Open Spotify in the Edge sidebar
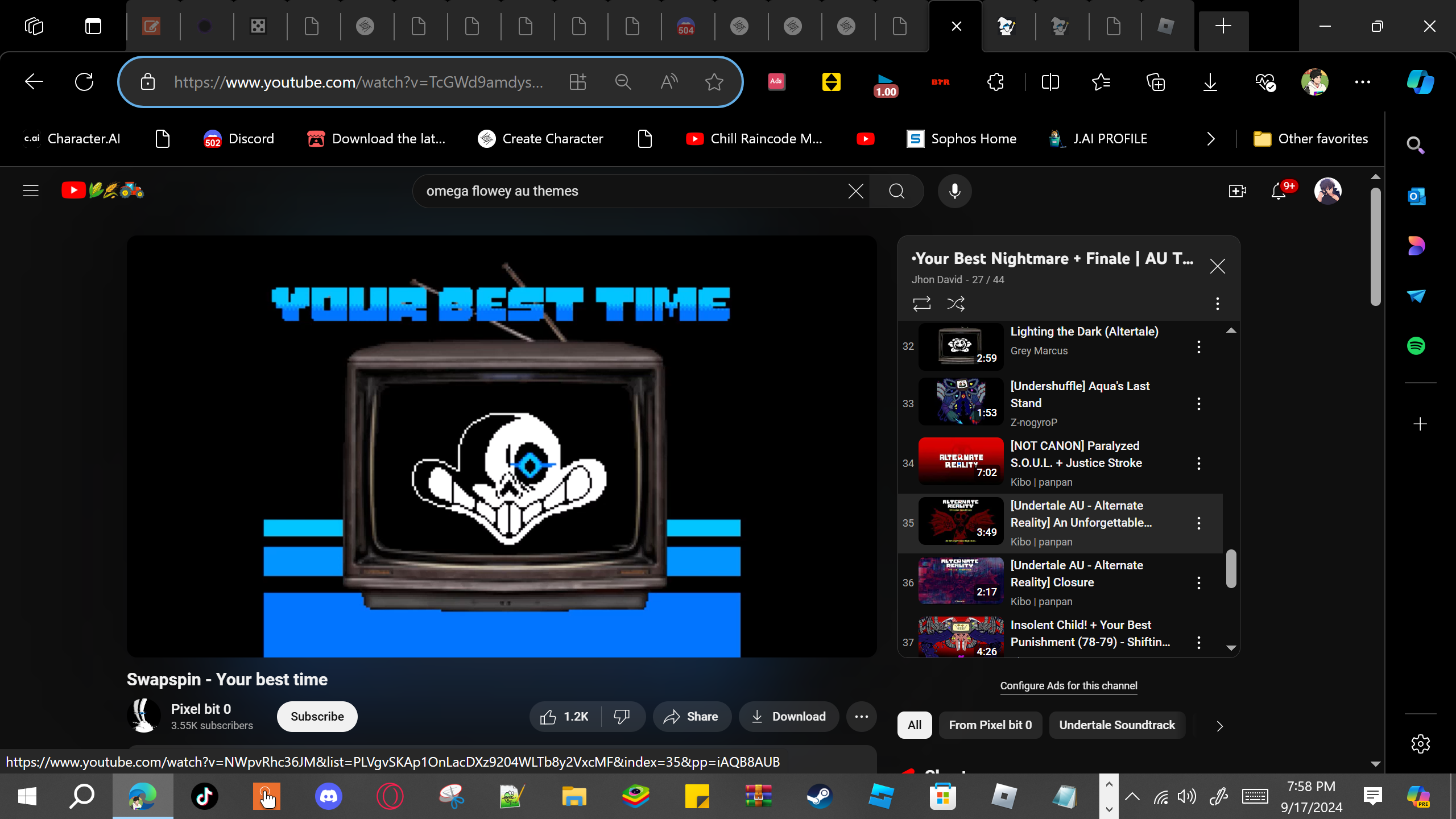 coord(1416,346)
